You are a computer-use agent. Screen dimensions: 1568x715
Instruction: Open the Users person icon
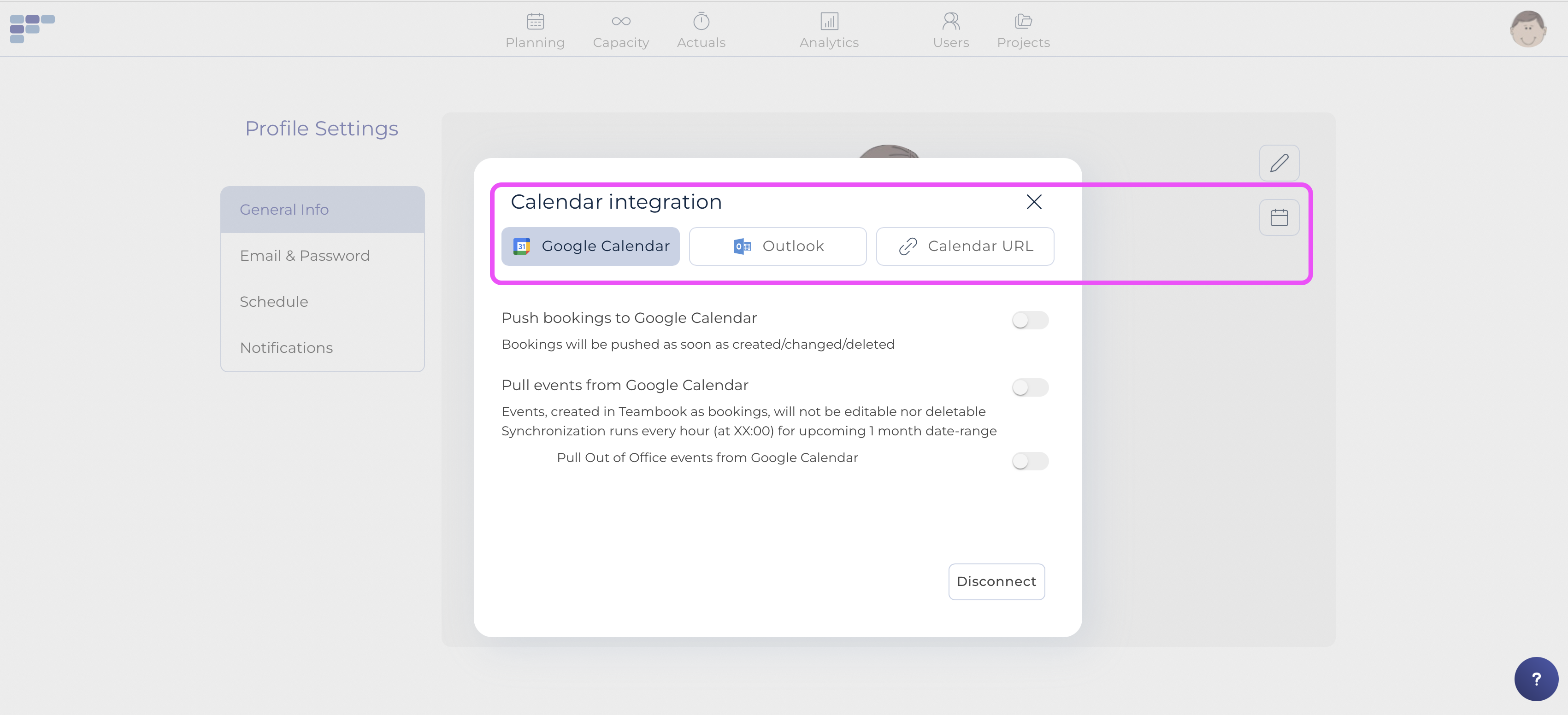(951, 21)
